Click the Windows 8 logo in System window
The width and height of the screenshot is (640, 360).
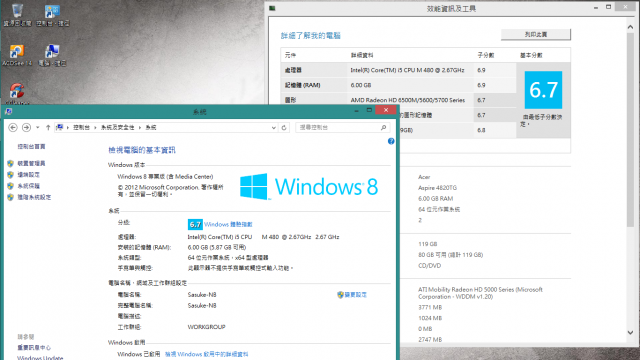pos(309,187)
